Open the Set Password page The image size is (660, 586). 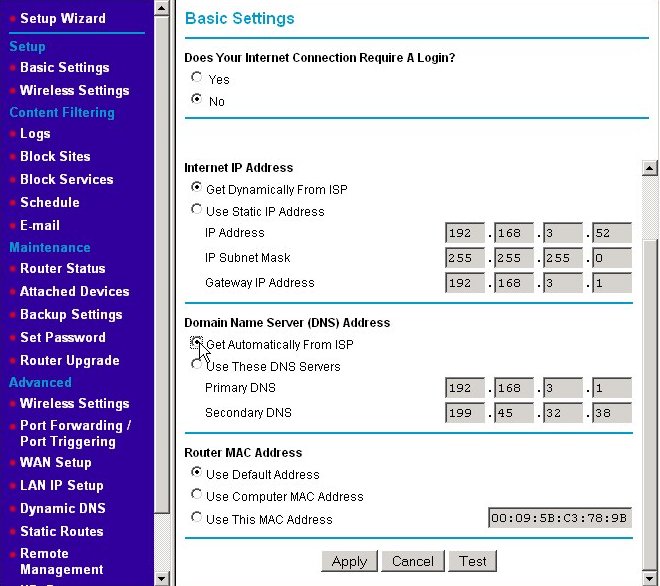click(63, 337)
